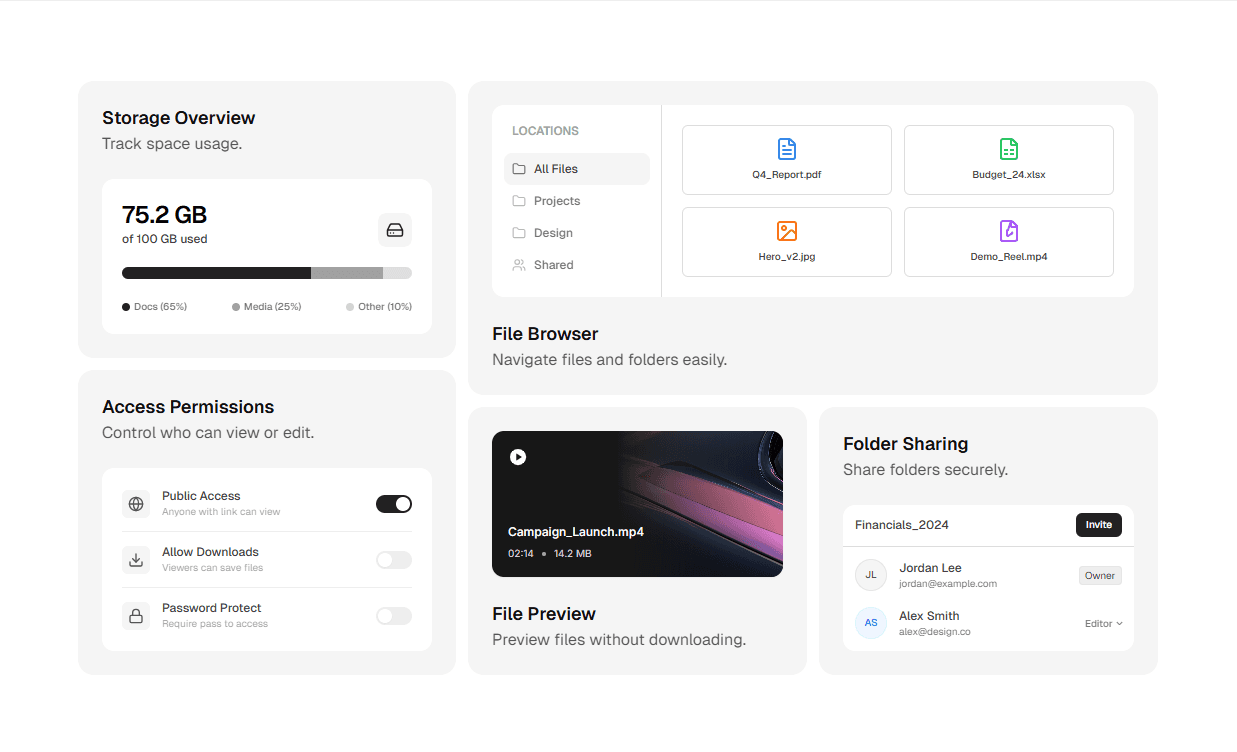Open the Campaign_Launch.mp4 preview thumbnail
Screen dimensions: 1237x752
(637, 503)
